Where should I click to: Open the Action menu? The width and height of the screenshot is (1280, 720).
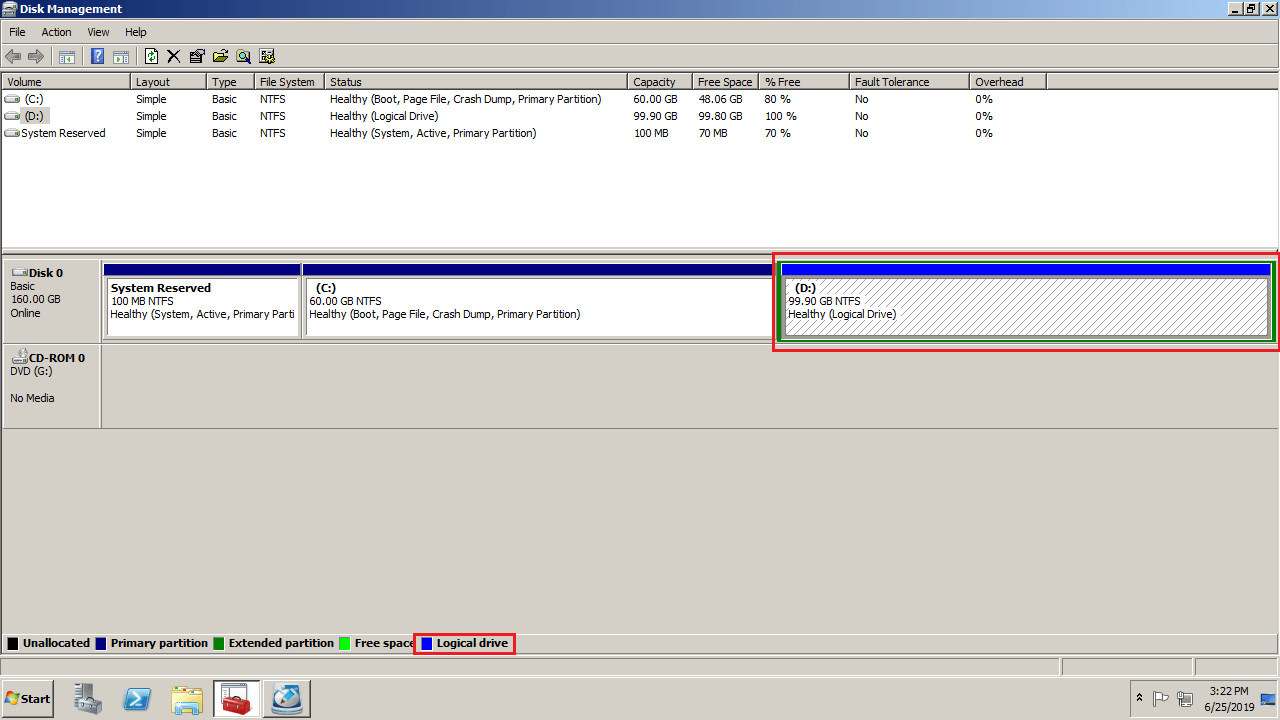56,32
